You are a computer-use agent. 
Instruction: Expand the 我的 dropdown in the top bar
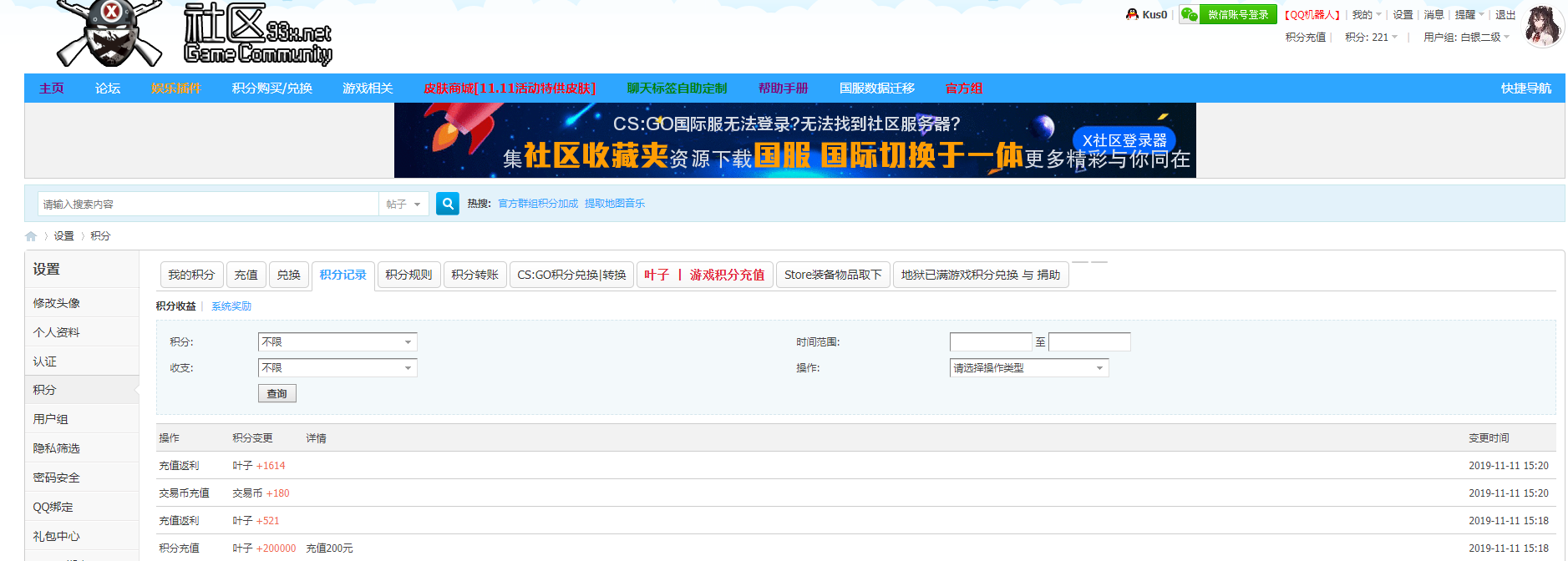(x=1367, y=15)
